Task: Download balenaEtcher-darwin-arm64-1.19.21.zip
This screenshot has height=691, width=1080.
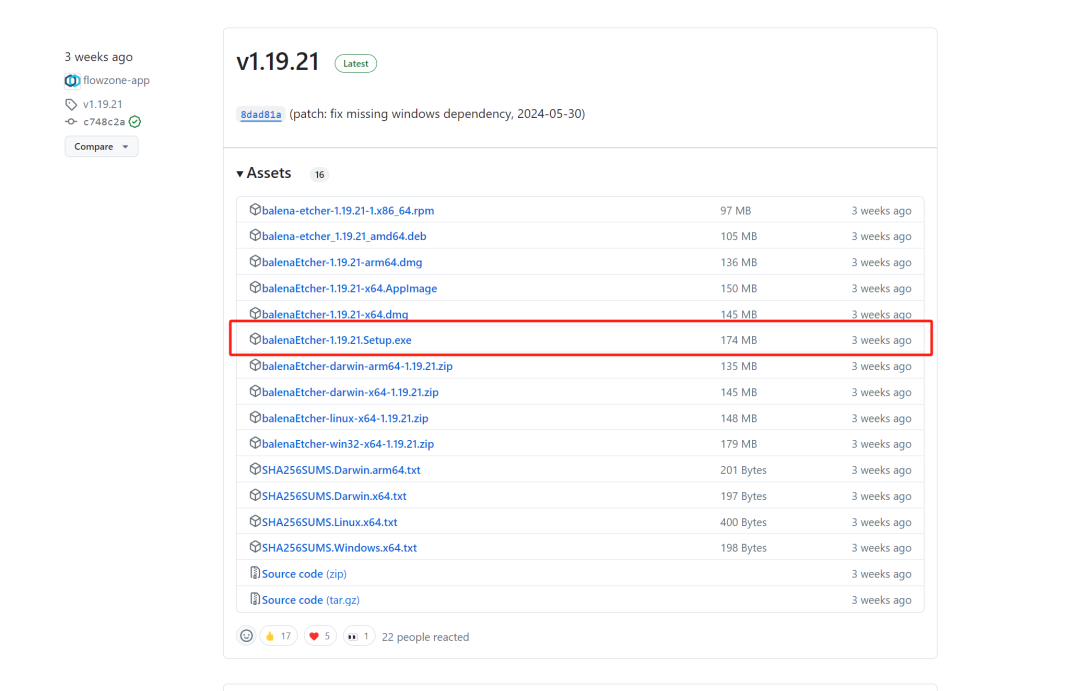Action: pyautogui.click(x=357, y=367)
